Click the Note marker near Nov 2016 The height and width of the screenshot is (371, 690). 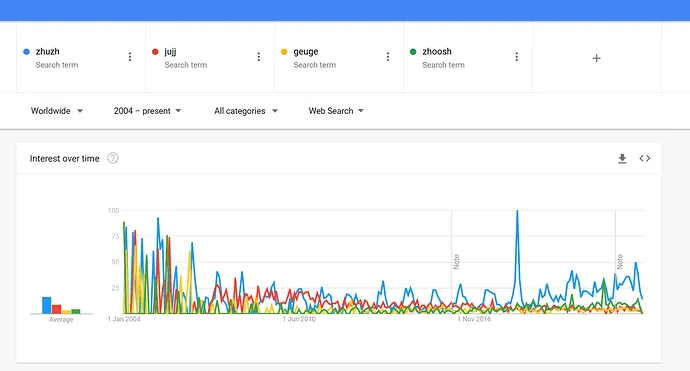(x=456, y=262)
